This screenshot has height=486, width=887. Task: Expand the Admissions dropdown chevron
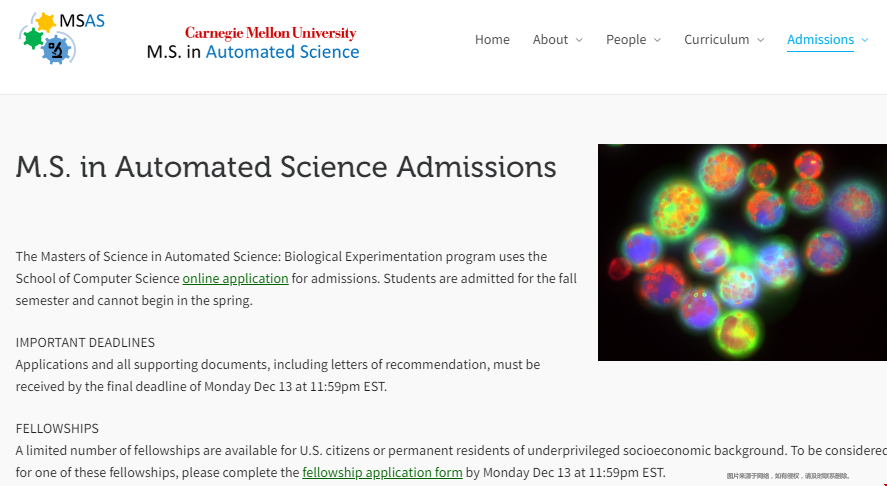[x=864, y=40]
